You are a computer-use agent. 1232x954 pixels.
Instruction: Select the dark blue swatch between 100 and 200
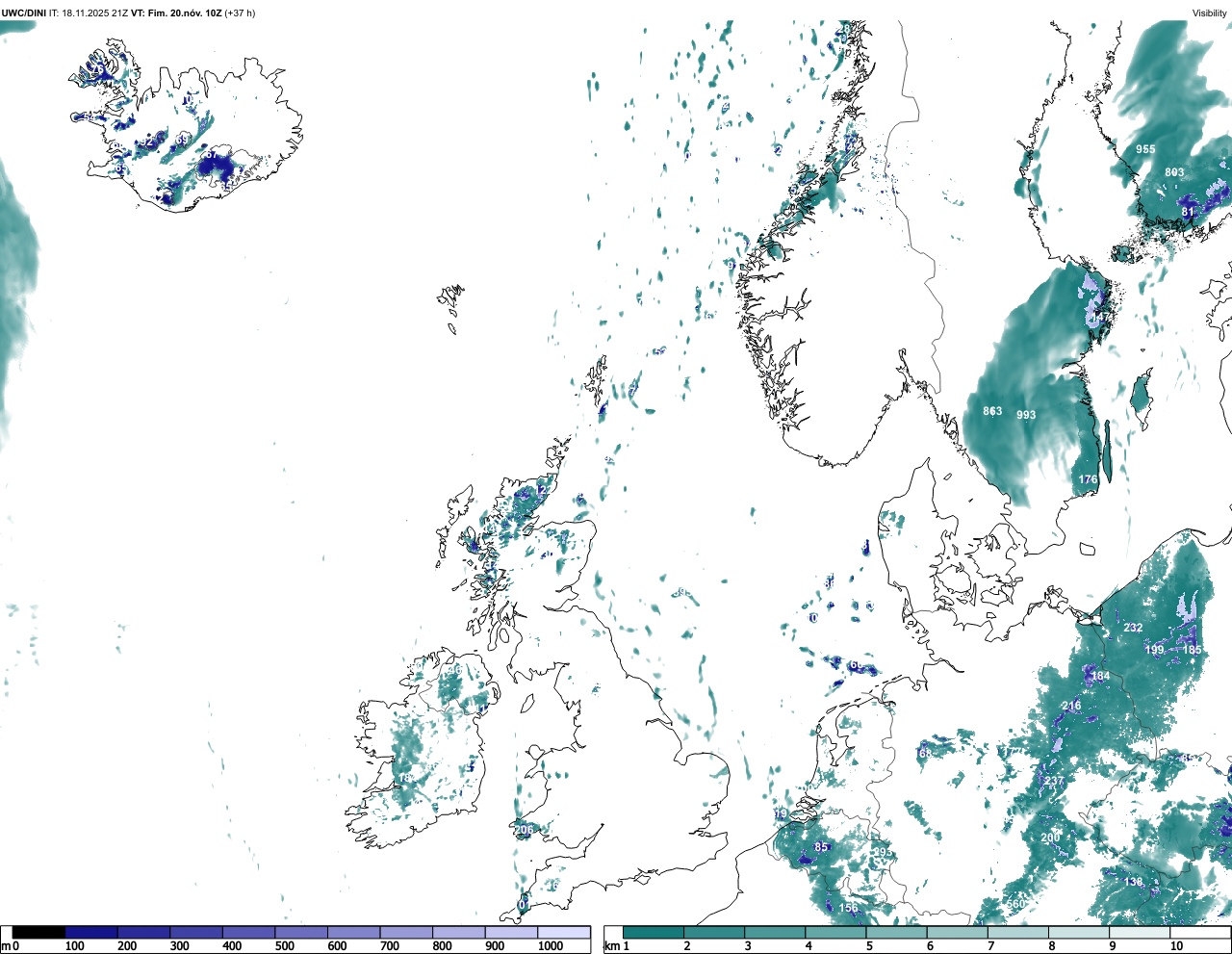tap(91, 932)
